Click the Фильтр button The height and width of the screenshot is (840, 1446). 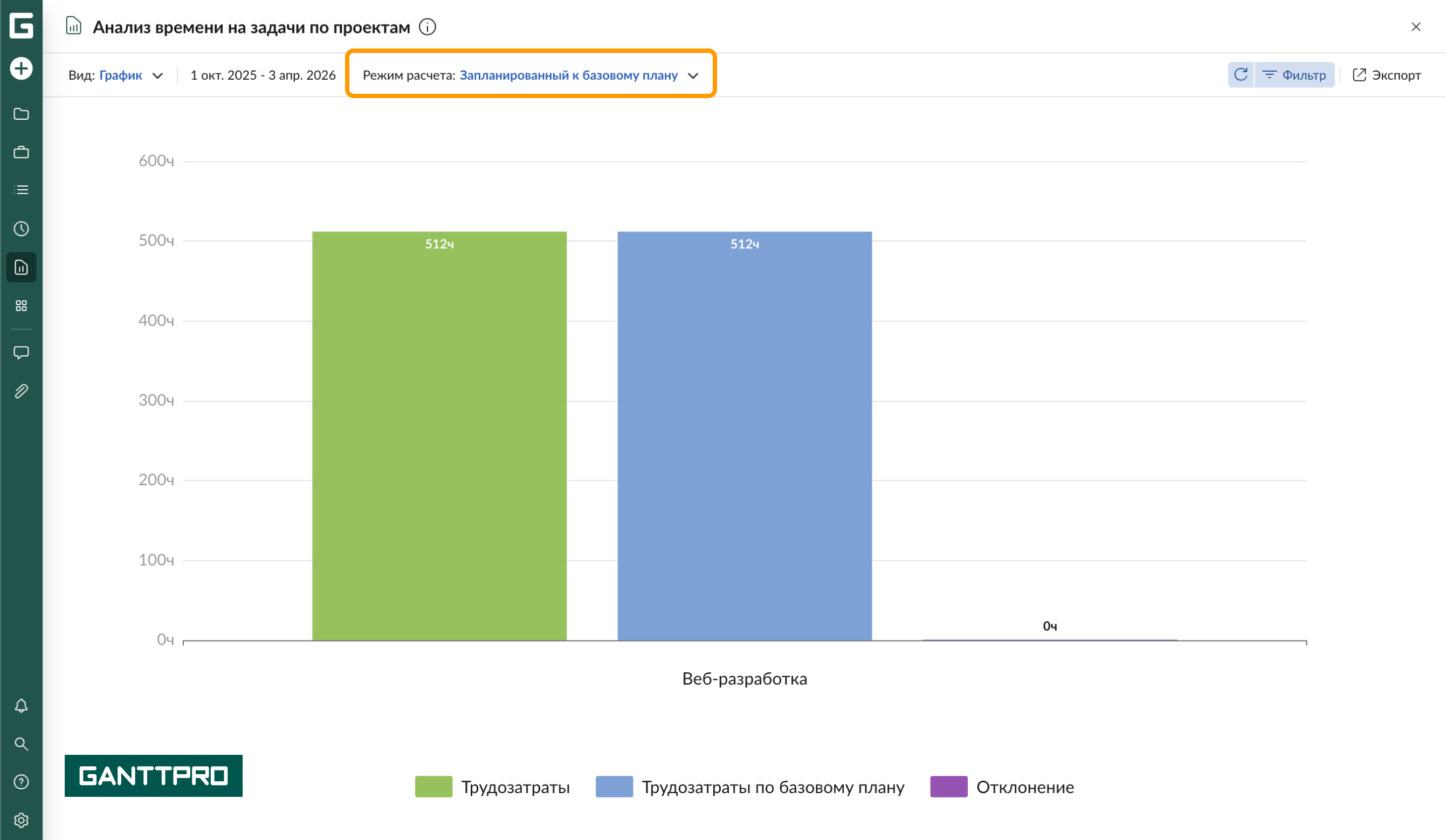click(1294, 75)
